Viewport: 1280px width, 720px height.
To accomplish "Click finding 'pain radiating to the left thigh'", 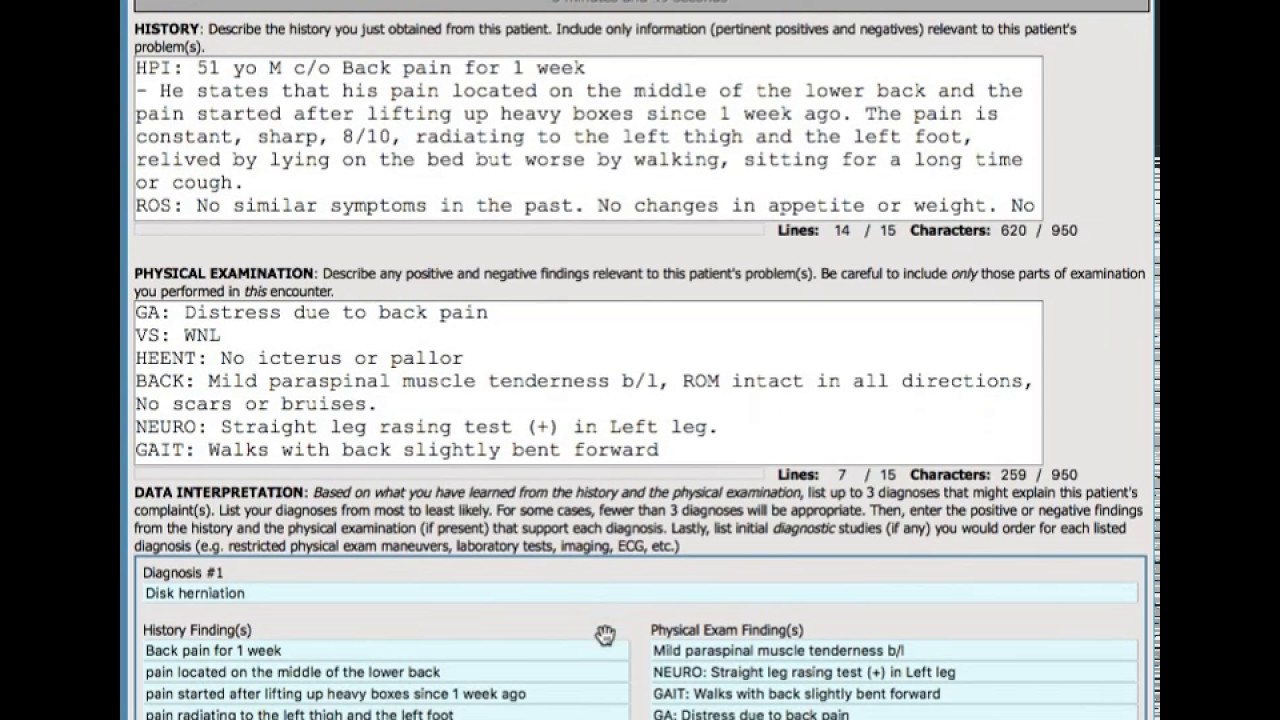I will 386,714.
